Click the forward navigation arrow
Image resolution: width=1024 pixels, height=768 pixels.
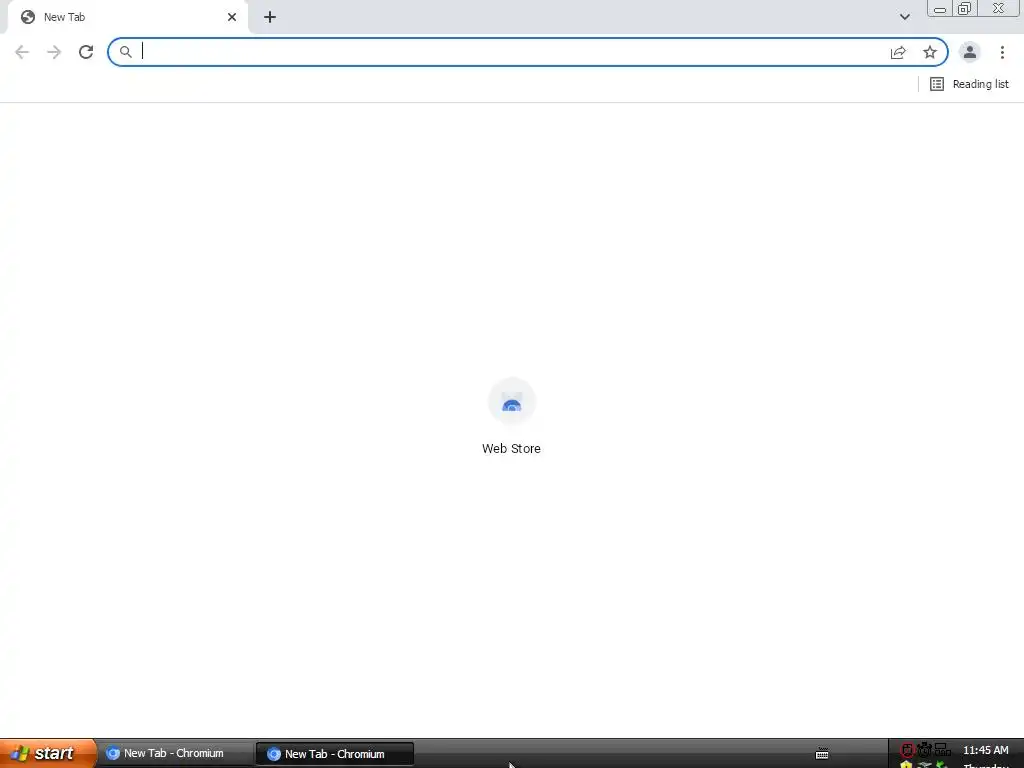(x=54, y=52)
